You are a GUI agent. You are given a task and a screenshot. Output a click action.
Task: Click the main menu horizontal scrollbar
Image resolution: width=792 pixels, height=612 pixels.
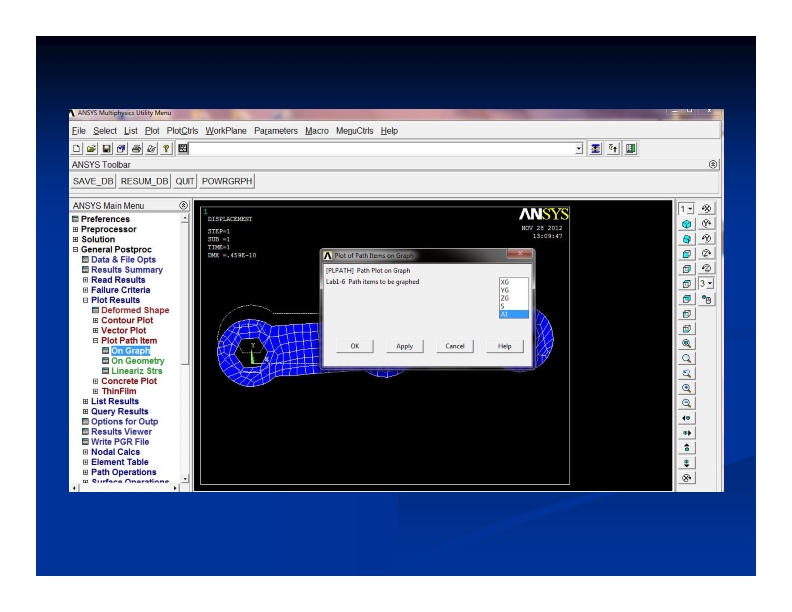[x=125, y=488]
